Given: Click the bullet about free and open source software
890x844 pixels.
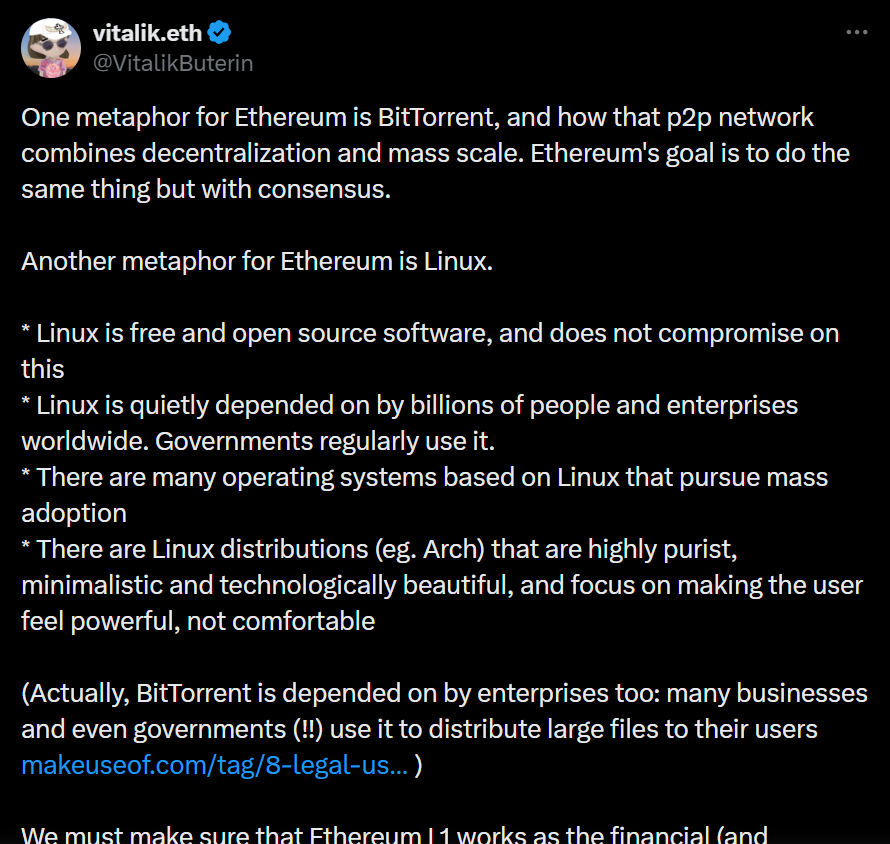Looking at the screenshot, I should (430, 333).
